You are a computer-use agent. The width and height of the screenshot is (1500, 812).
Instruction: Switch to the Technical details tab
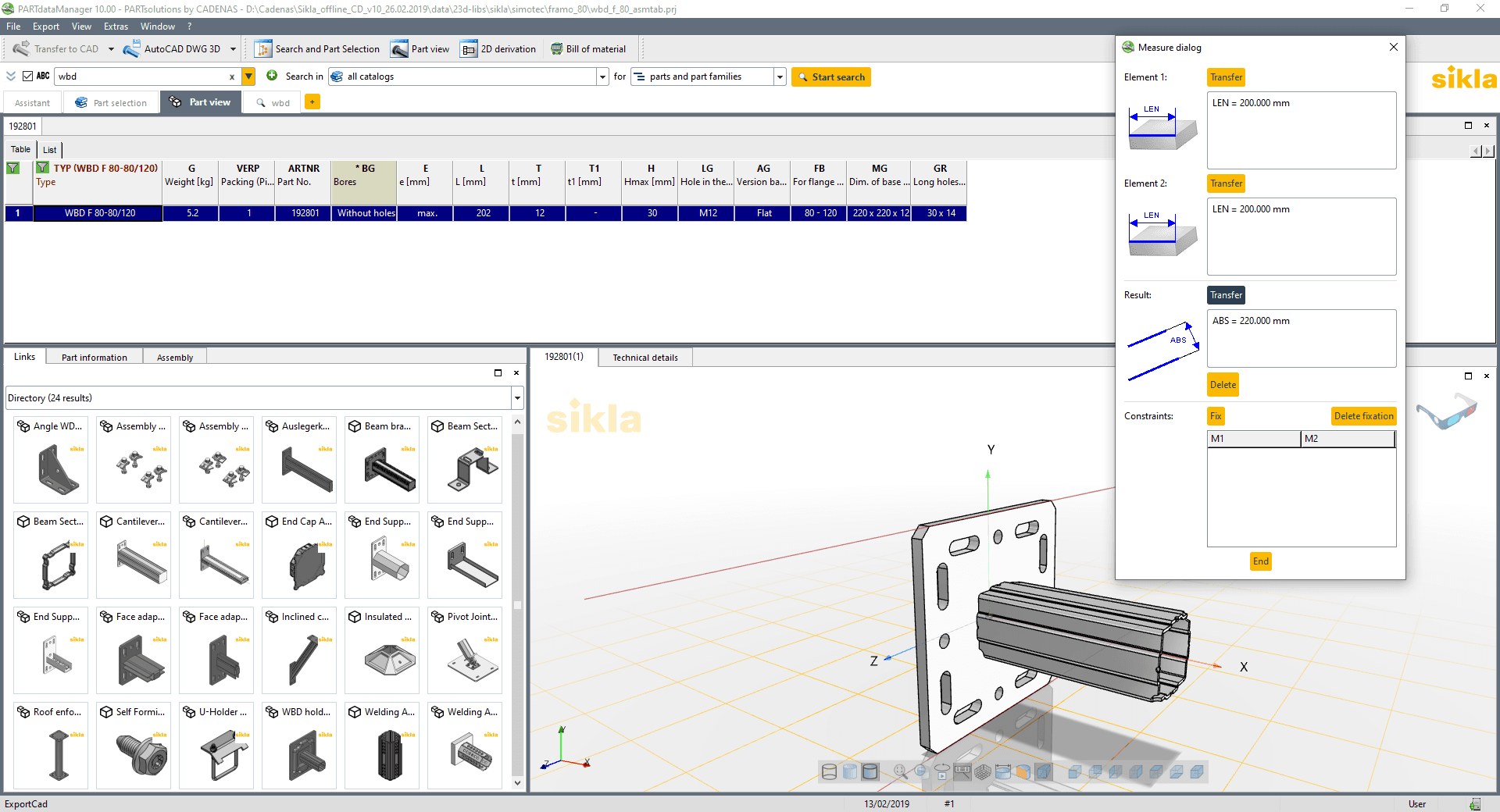(x=645, y=358)
